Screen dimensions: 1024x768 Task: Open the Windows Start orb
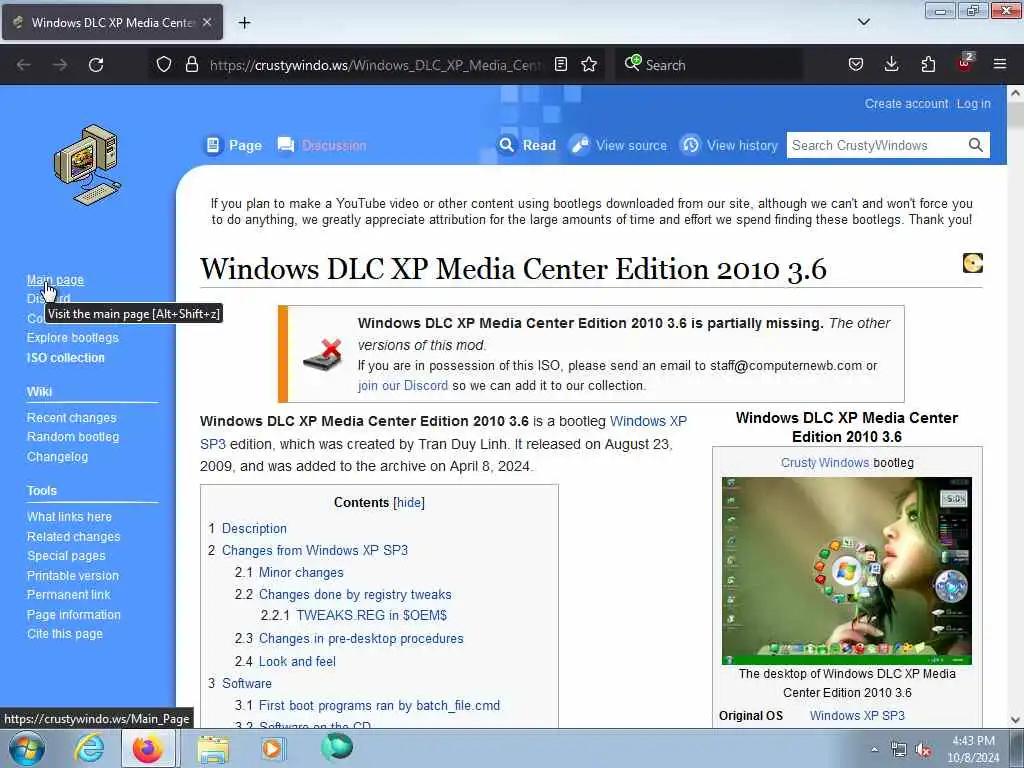point(27,748)
